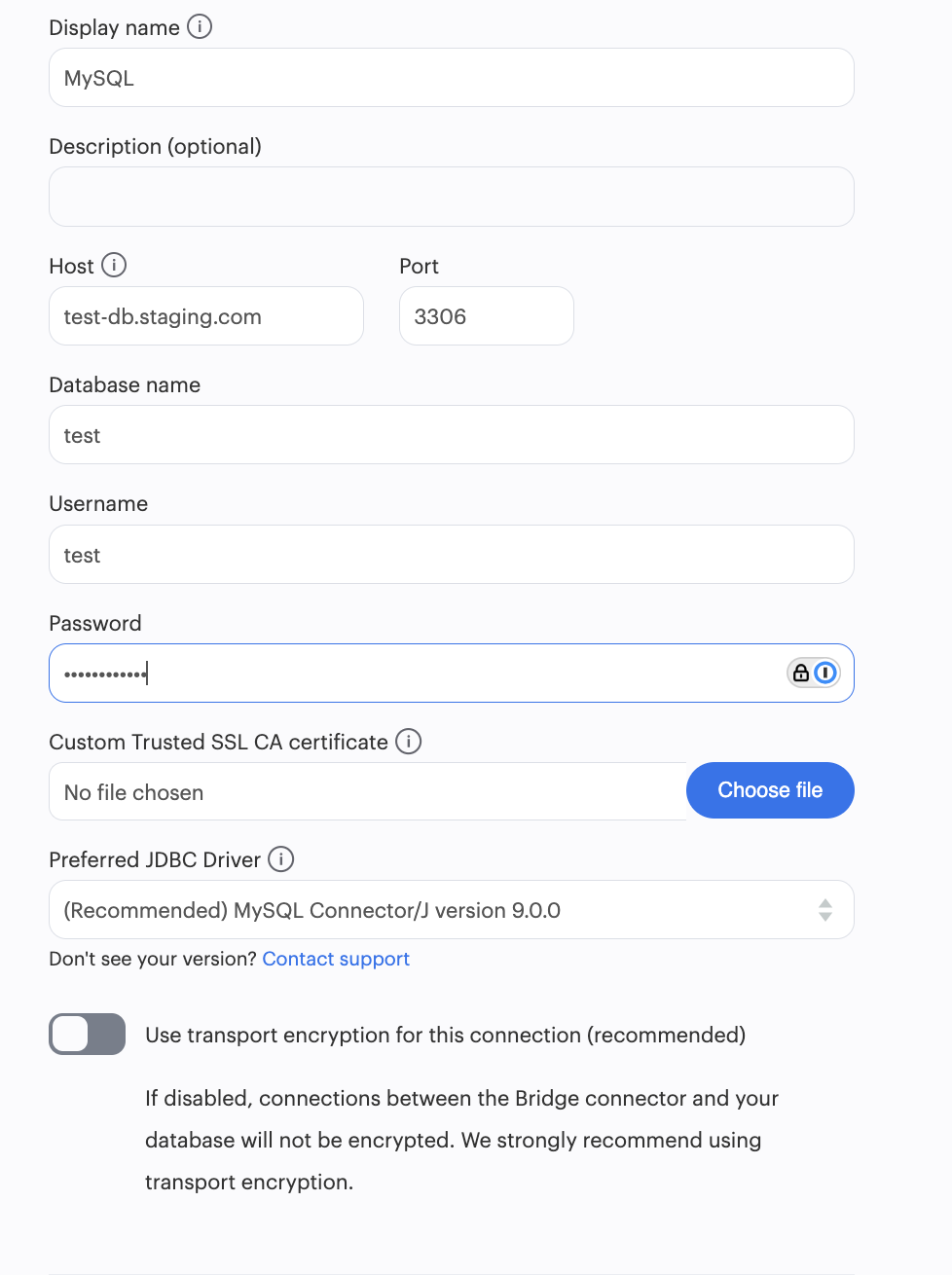Click the Display name input showing MySQL
The width and height of the screenshot is (952, 1275).
[451, 77]
